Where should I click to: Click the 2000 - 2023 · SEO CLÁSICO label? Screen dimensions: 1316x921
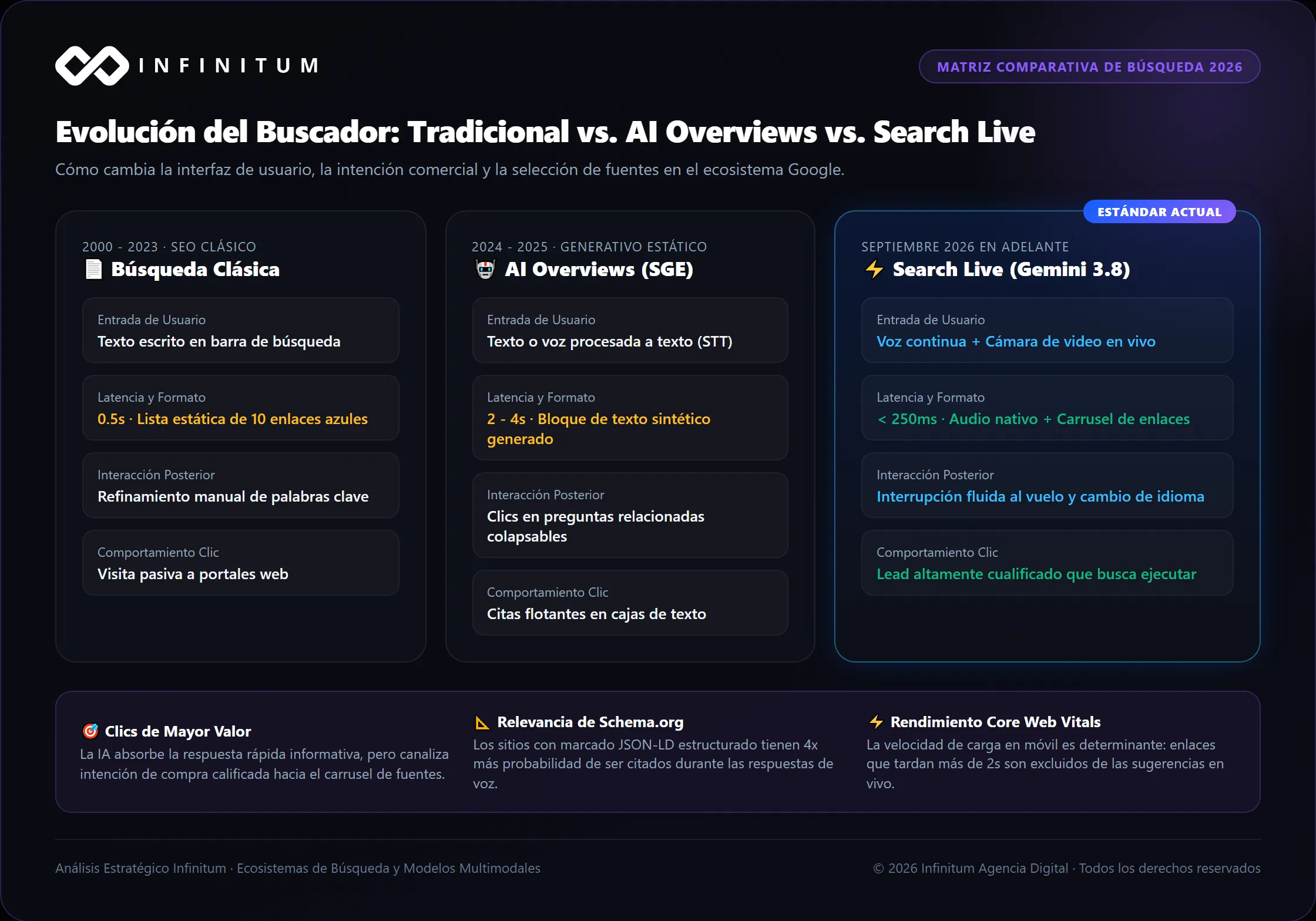click(x=169, y=247)
